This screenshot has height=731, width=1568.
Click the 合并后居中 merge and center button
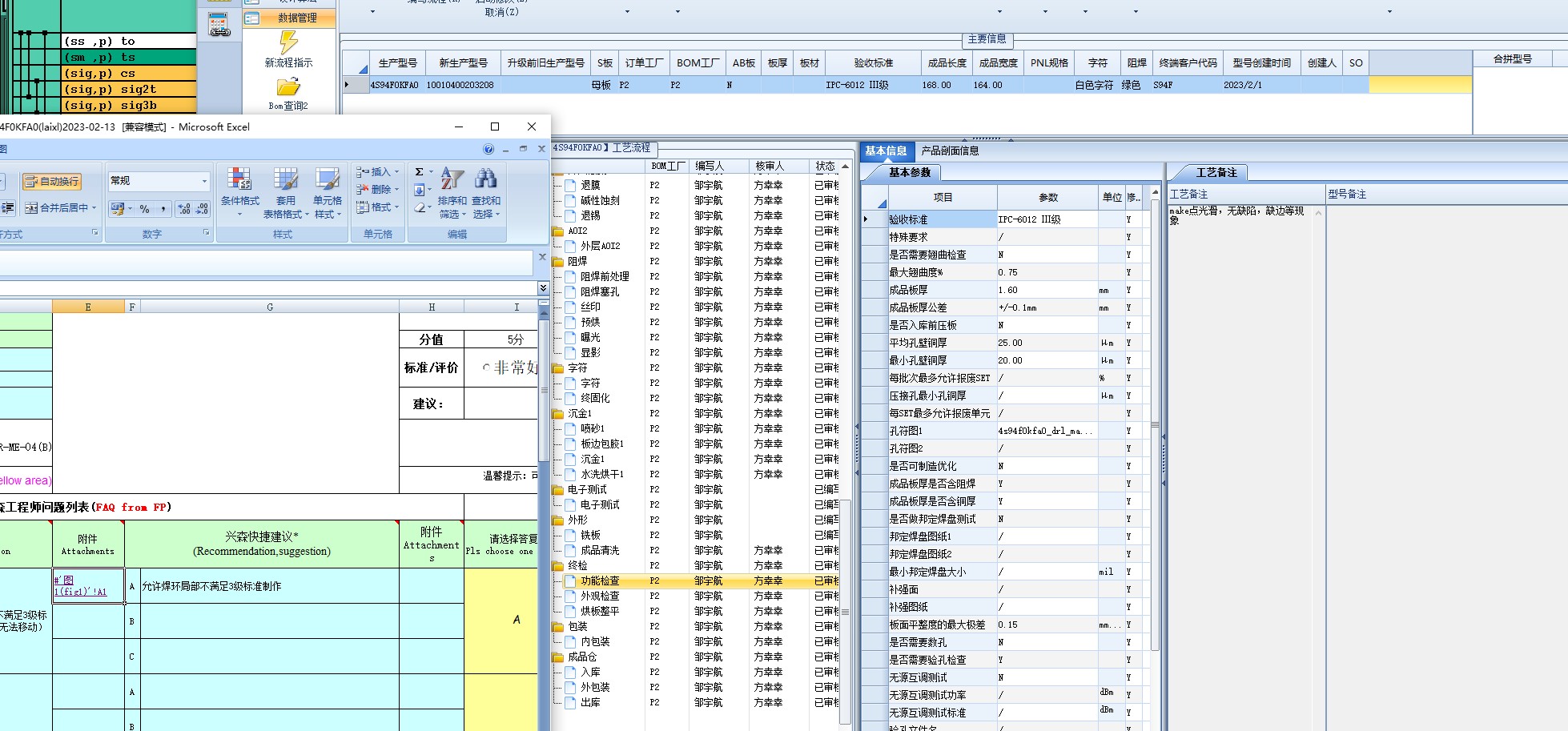tap(56, 208)
